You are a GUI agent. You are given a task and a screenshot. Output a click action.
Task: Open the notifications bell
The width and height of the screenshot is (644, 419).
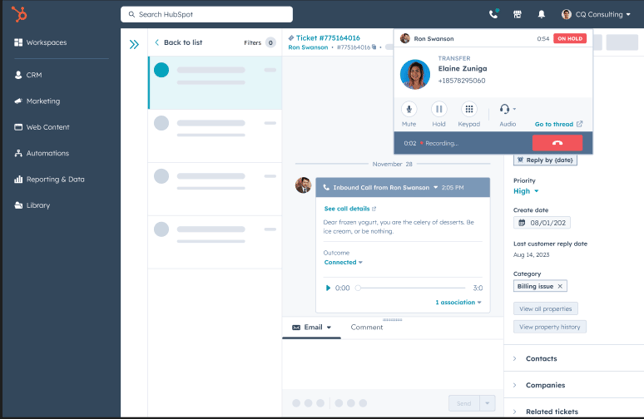(x=541, y=15)
